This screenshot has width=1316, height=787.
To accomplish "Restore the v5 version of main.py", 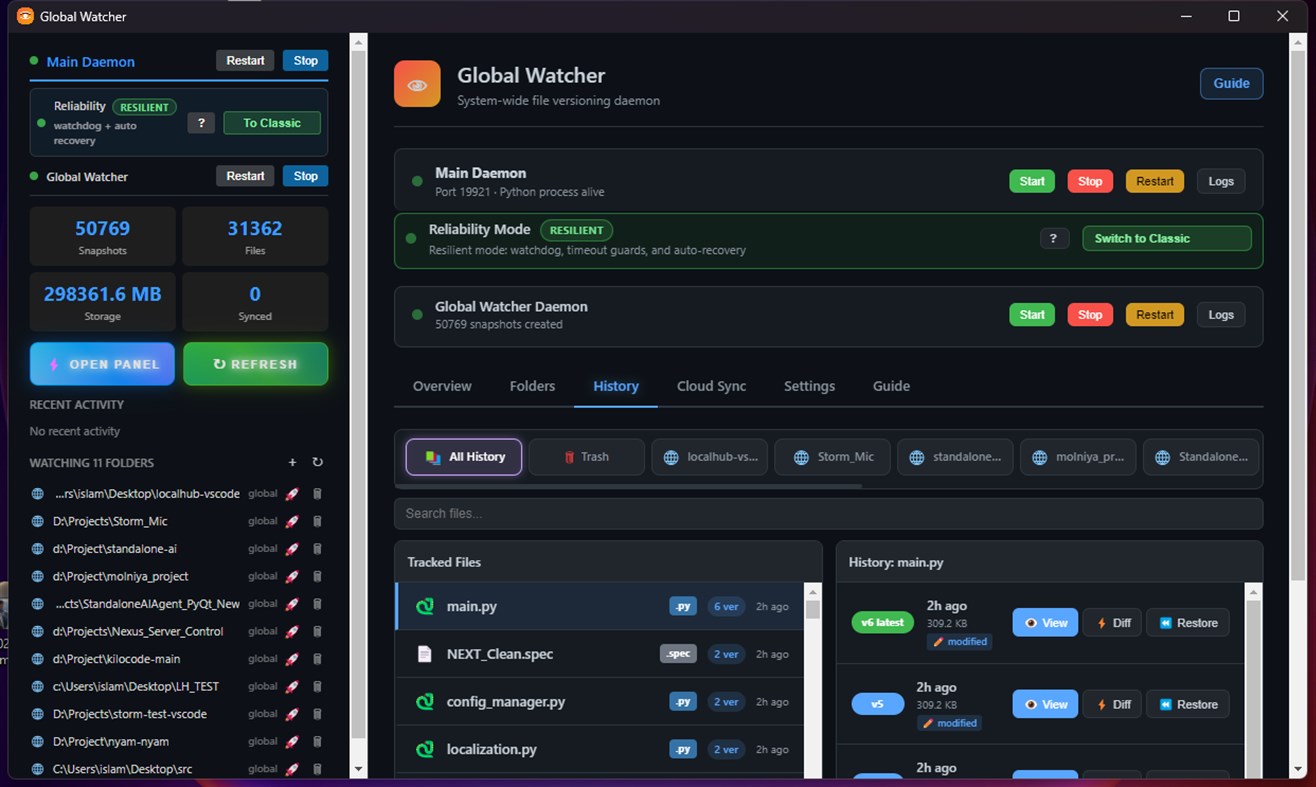I will (1188, 704).
